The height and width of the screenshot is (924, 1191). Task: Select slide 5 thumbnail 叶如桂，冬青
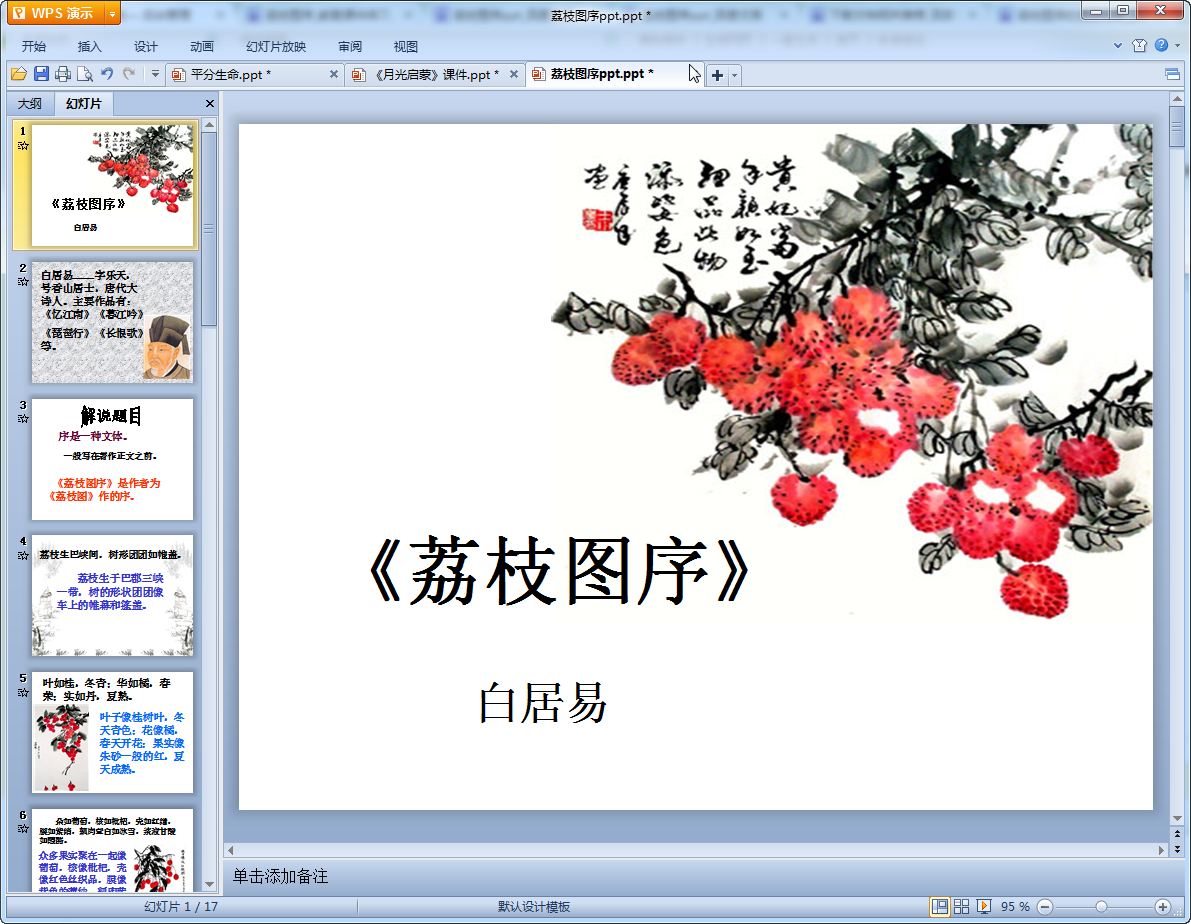click(x=112, y=733)
